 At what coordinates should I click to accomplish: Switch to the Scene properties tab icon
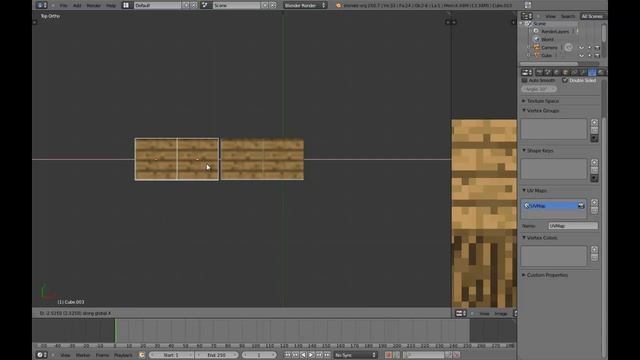548,72
